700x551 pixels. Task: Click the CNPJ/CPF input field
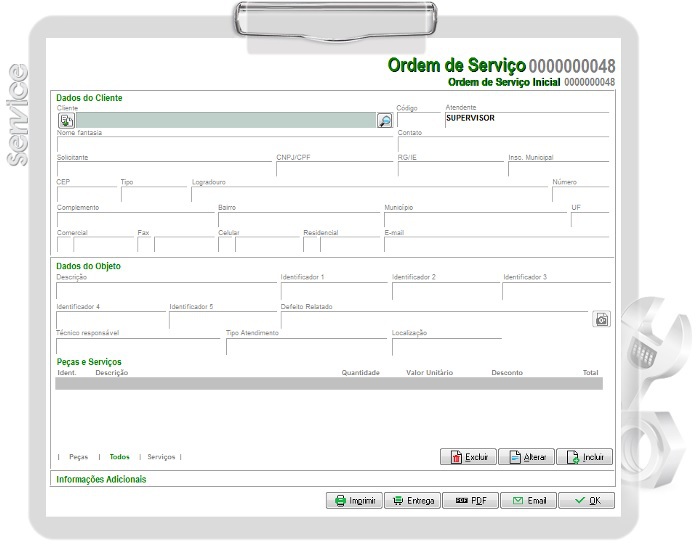pyautogui.click(x=333, y=169)
